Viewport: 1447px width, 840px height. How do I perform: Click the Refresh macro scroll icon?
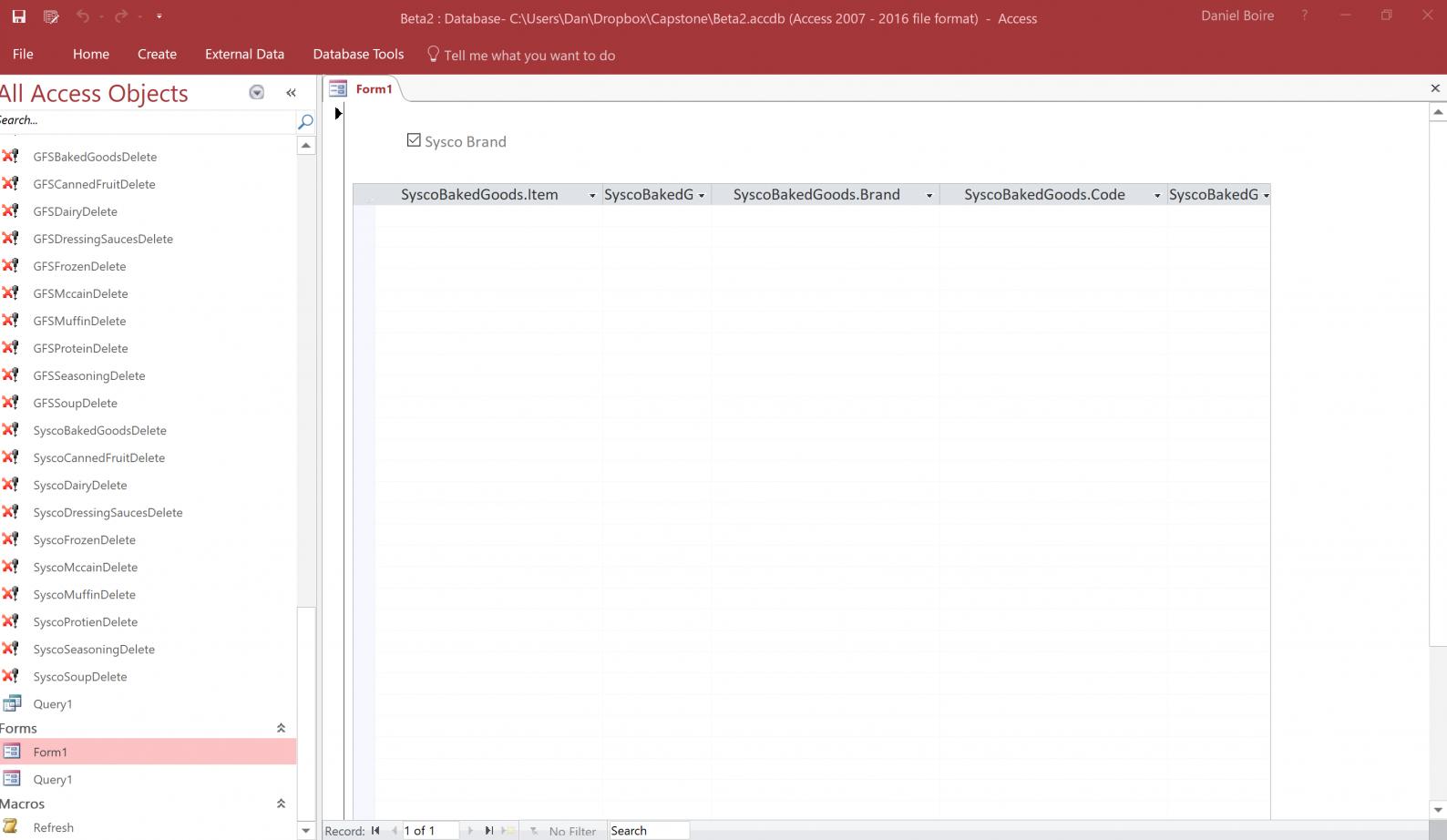[x=11, y=826]
